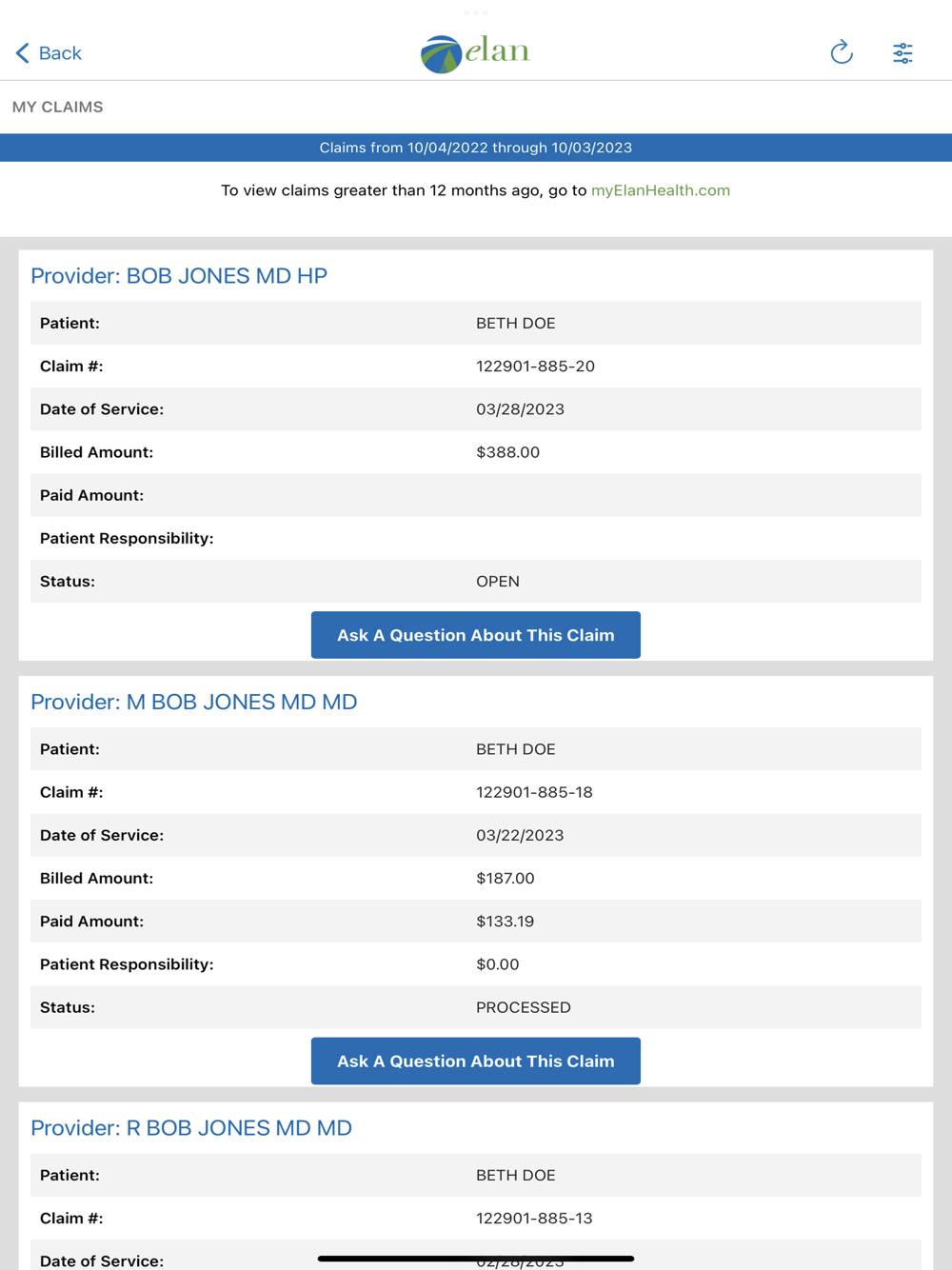Click BETH DOE in claim 122901-885-18 card
The image size is (952, 1270).
(516, 749)
